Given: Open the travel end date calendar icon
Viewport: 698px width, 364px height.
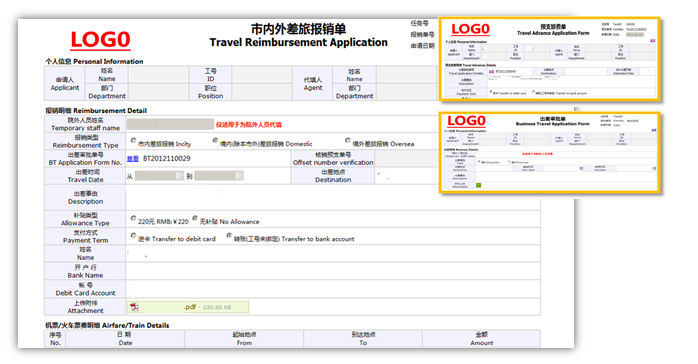Looking at the screenshot, I should [x=239, y=176].
